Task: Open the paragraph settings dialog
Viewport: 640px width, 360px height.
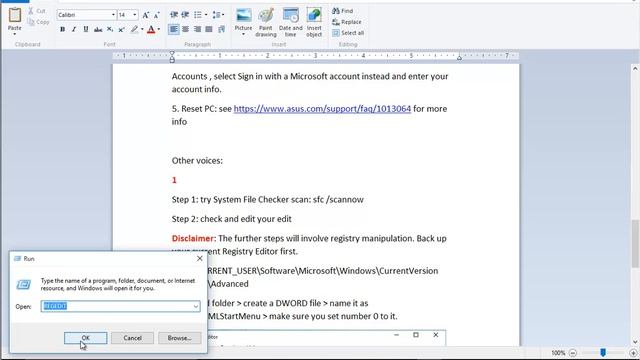Action: click(222, 29)
